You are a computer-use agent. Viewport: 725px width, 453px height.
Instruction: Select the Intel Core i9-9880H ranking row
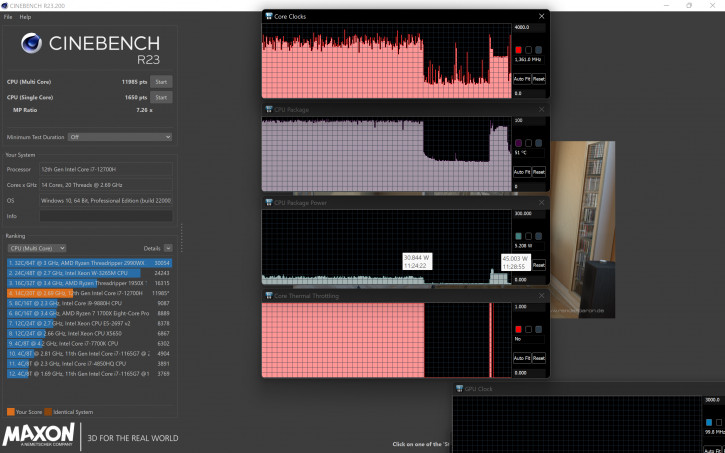[90, 303]
